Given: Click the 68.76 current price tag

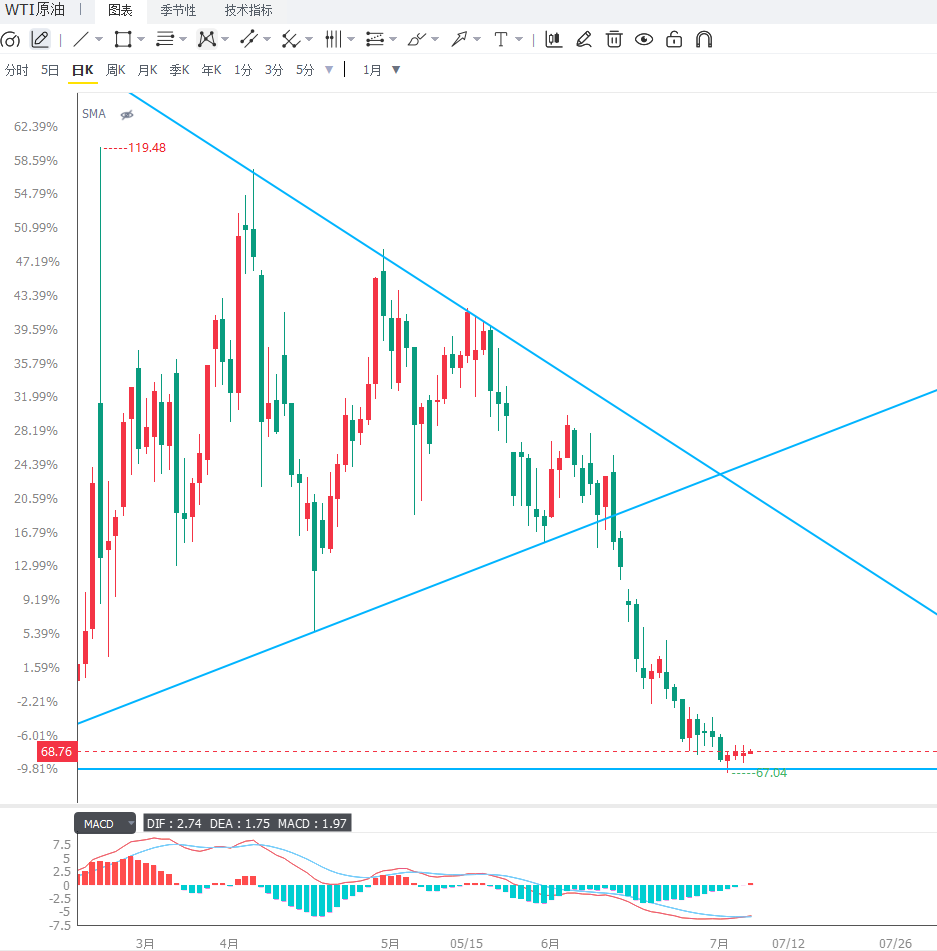Looking at the screenshot, I should 56,751.
